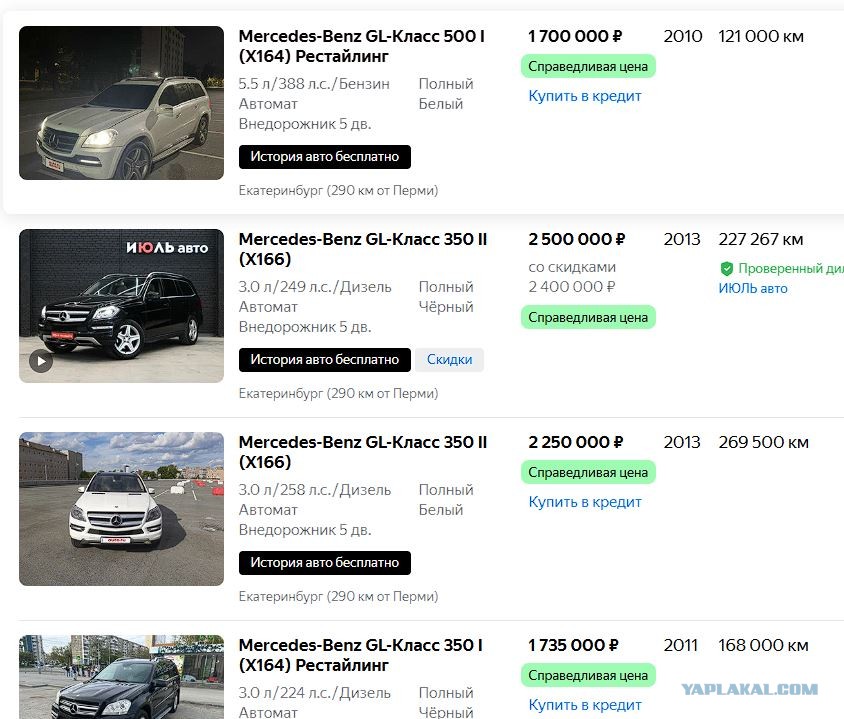Viewport: 844px width, 719px height.
Task: Click the Скидки button
Action: 449,360
